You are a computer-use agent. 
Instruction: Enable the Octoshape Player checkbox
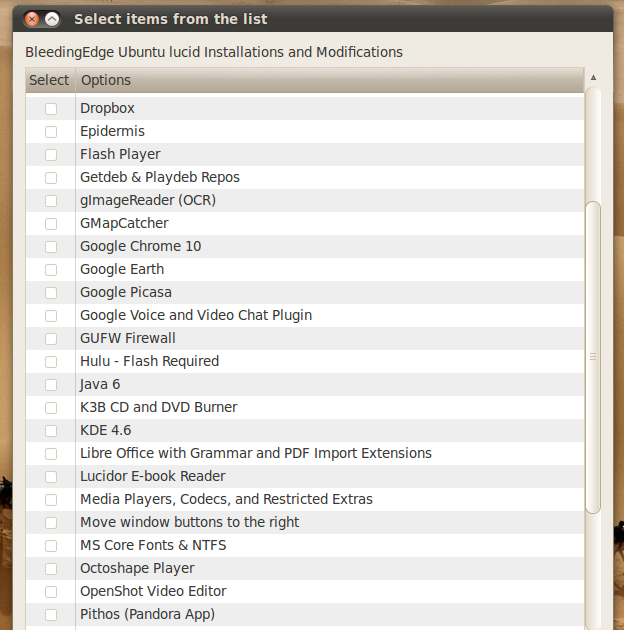(x=51, y=569)
